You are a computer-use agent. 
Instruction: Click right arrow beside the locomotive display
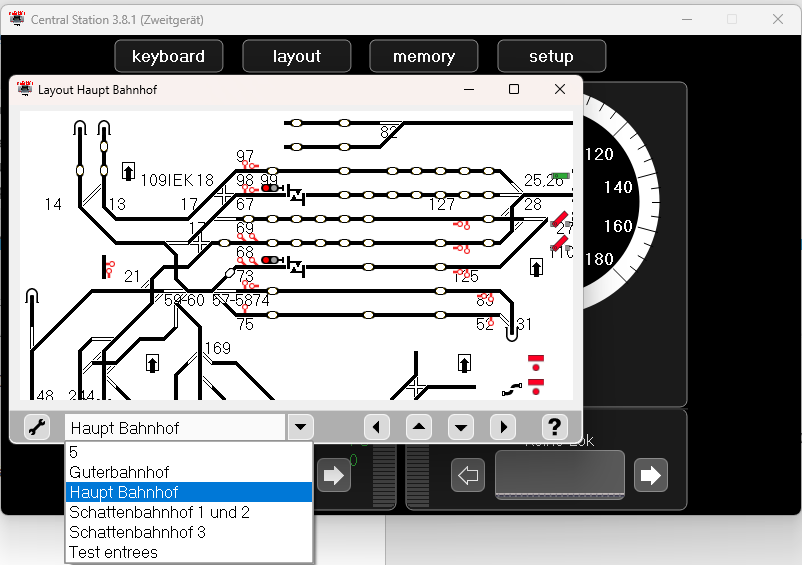click(x=651, y=475)
